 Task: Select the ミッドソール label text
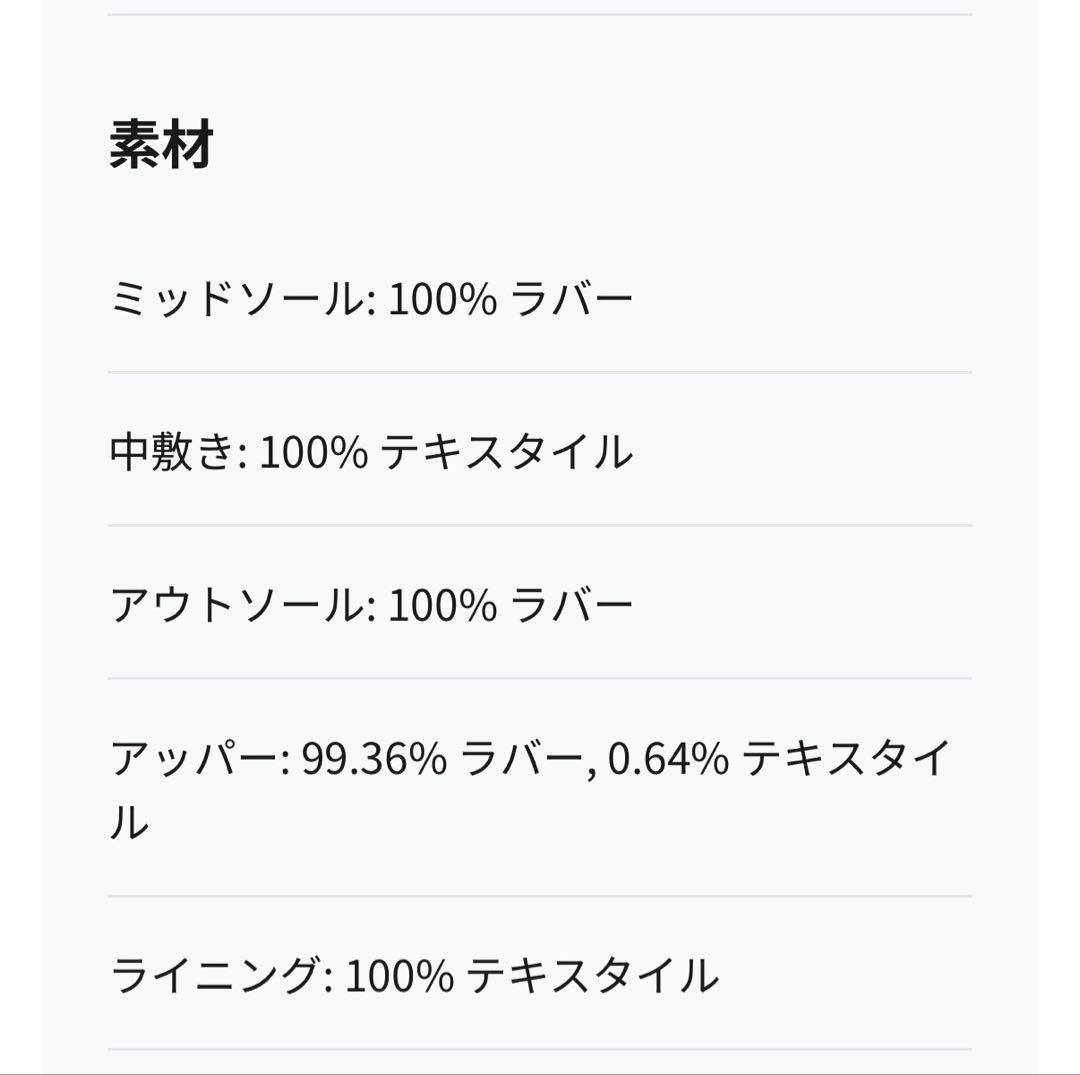(236, 300)
